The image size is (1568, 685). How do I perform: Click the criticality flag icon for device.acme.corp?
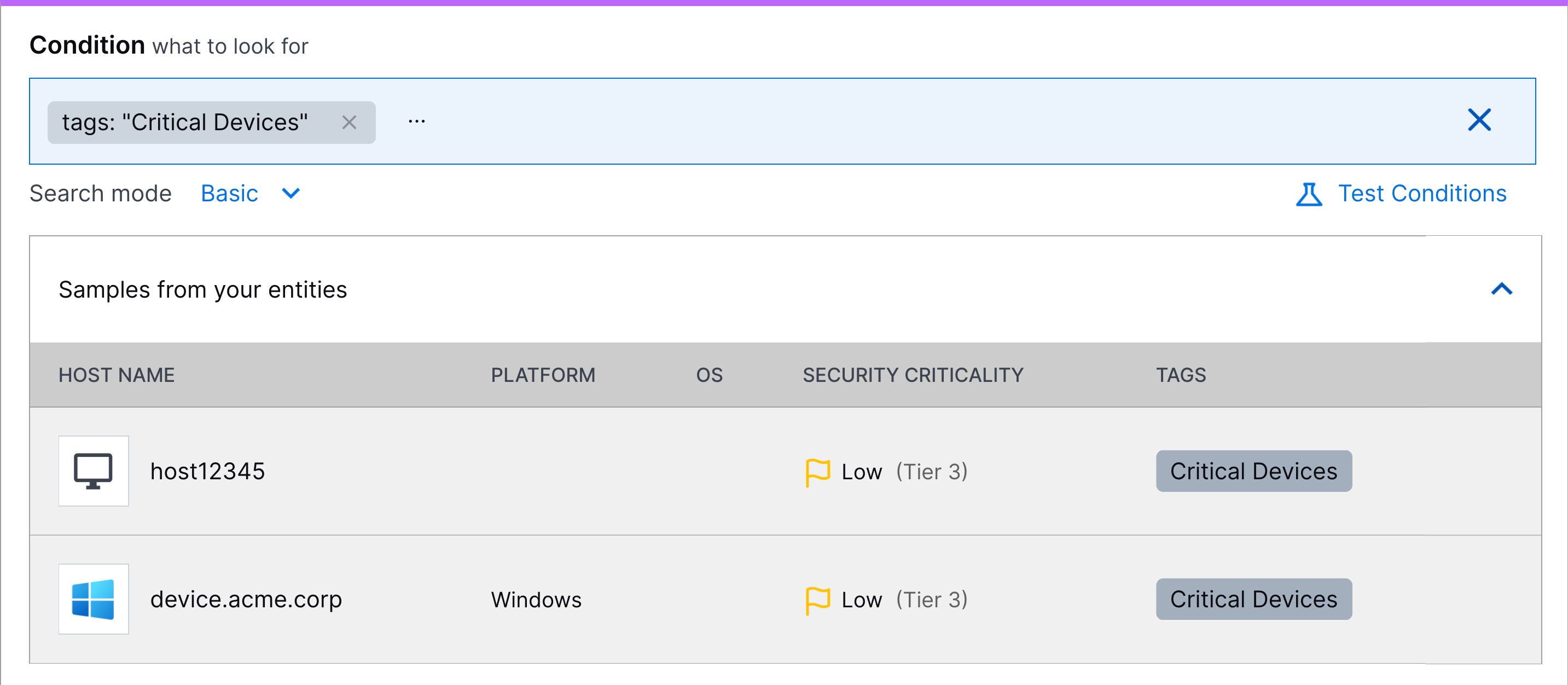817,601
